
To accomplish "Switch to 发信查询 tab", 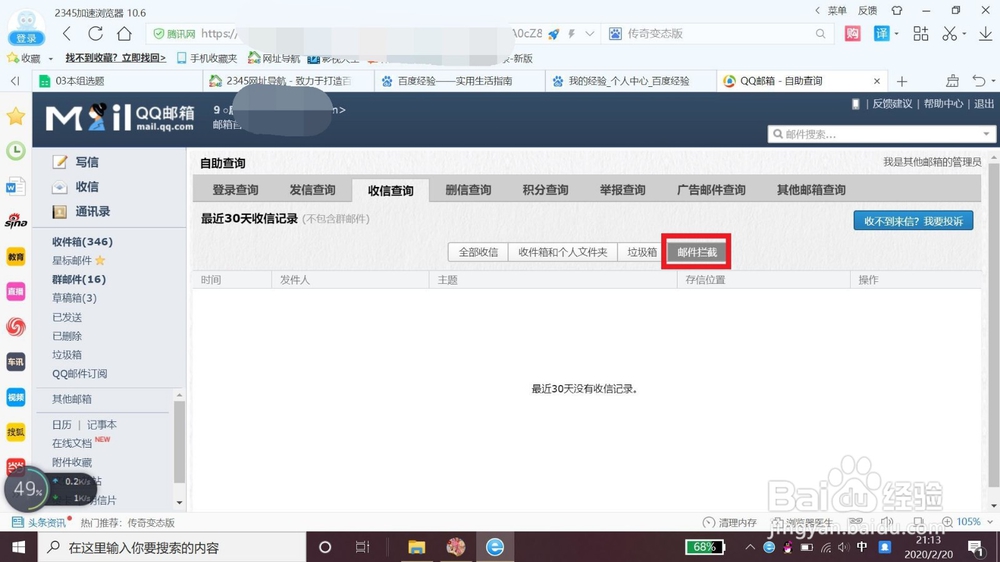I will [x=312, y=190].
